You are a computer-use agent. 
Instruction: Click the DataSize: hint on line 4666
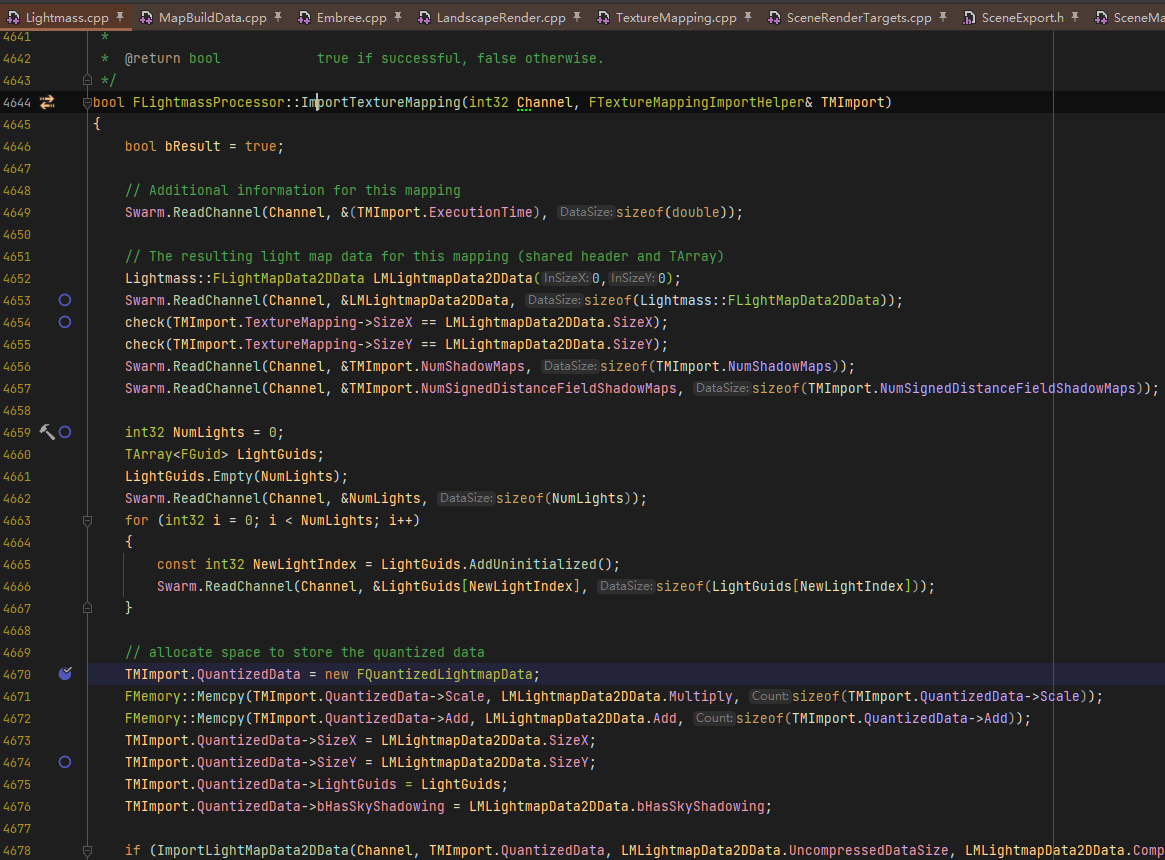(x=626, y=586)
